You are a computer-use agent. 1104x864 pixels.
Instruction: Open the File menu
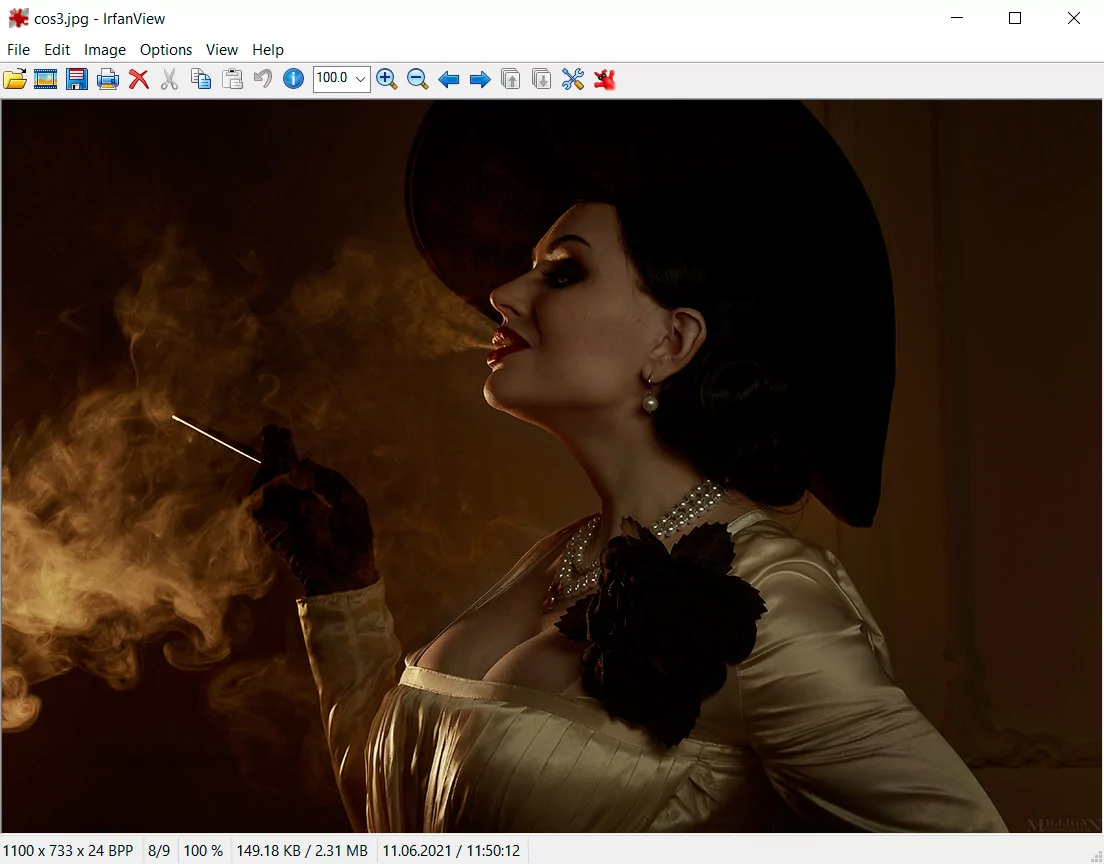[x=18, y=50]
